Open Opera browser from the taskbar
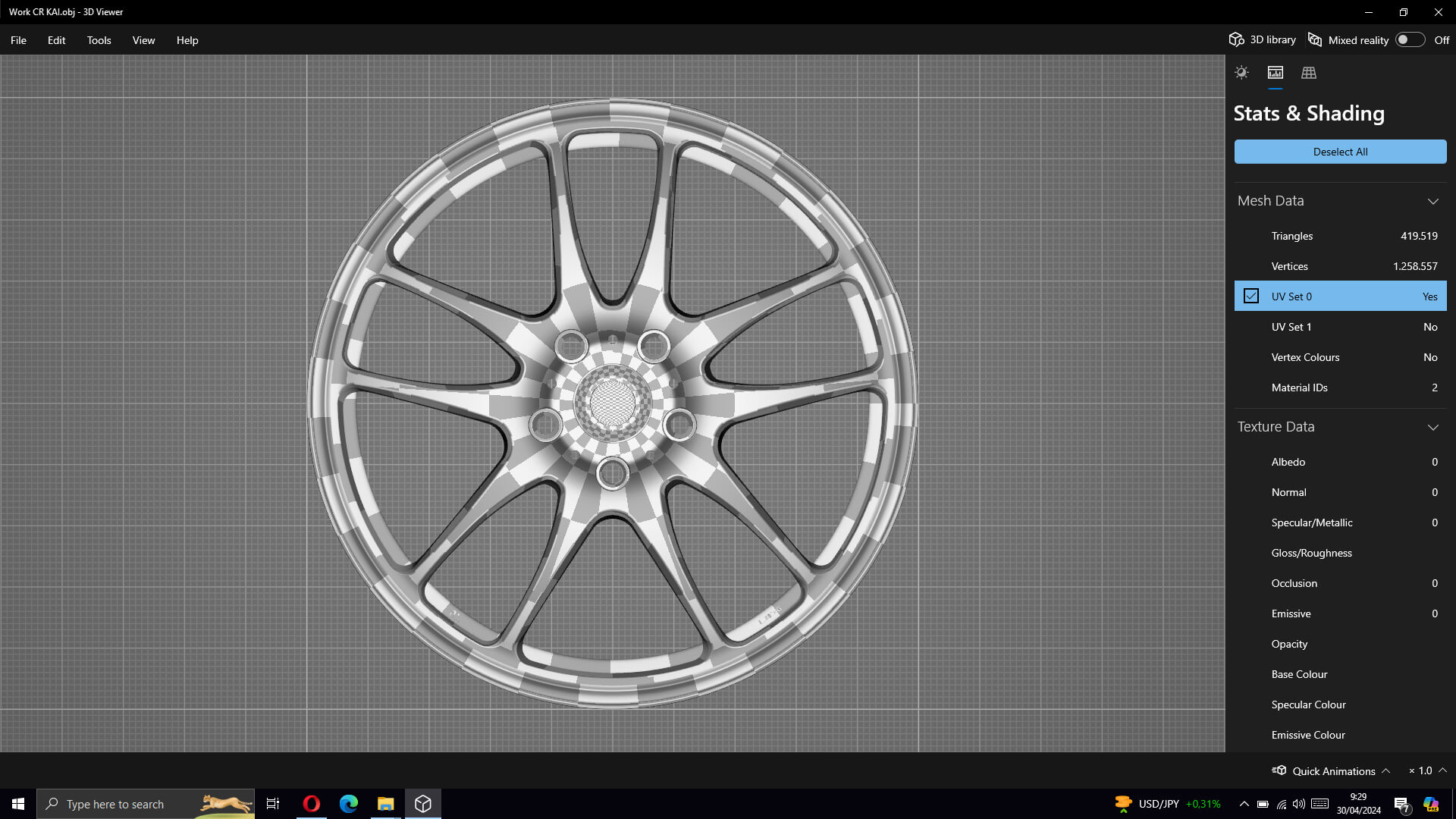The width and height of the screenshot is (1456, 819). point(312,804)
